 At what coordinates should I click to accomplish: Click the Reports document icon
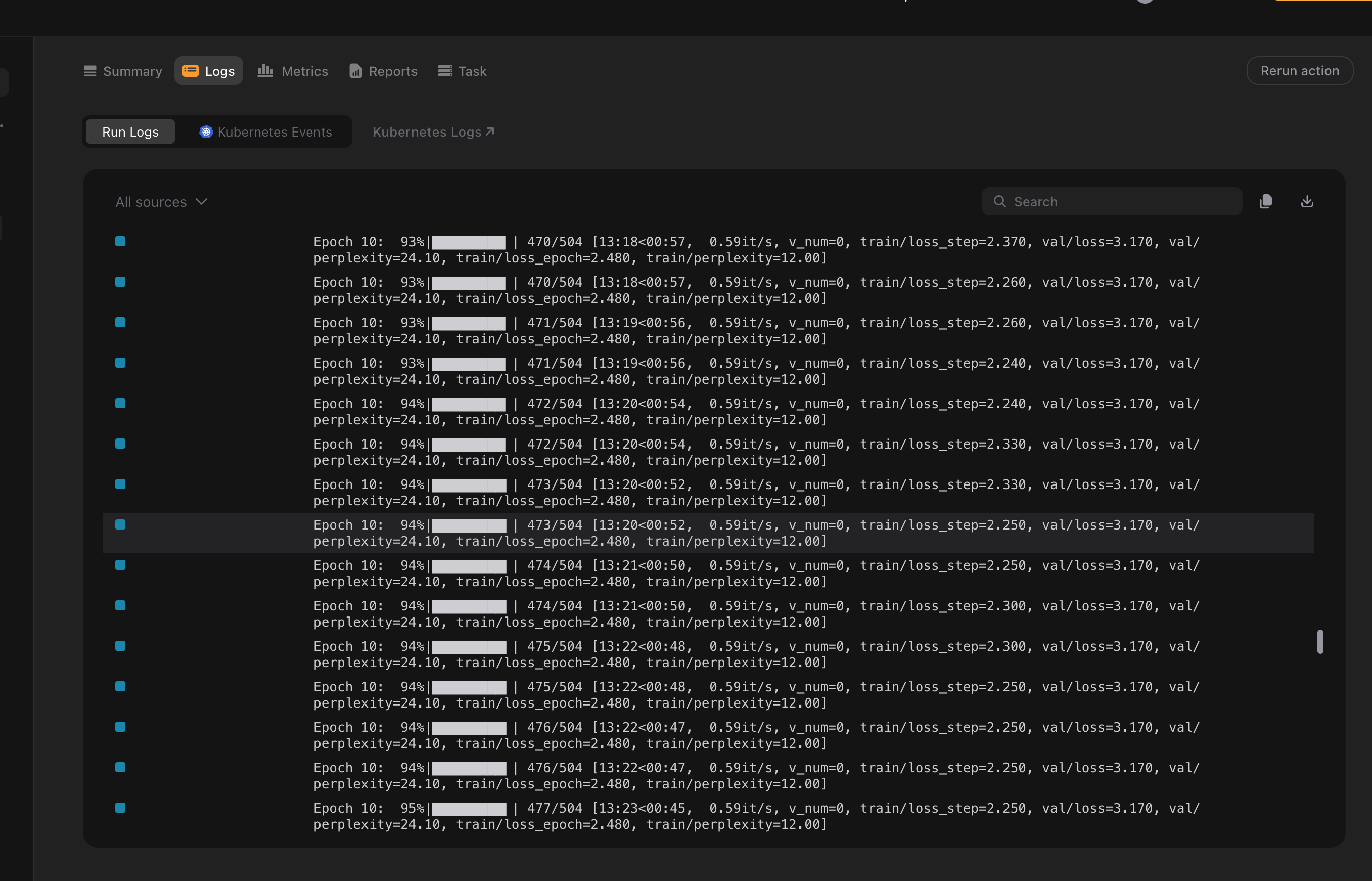click(x=355, y=71)
